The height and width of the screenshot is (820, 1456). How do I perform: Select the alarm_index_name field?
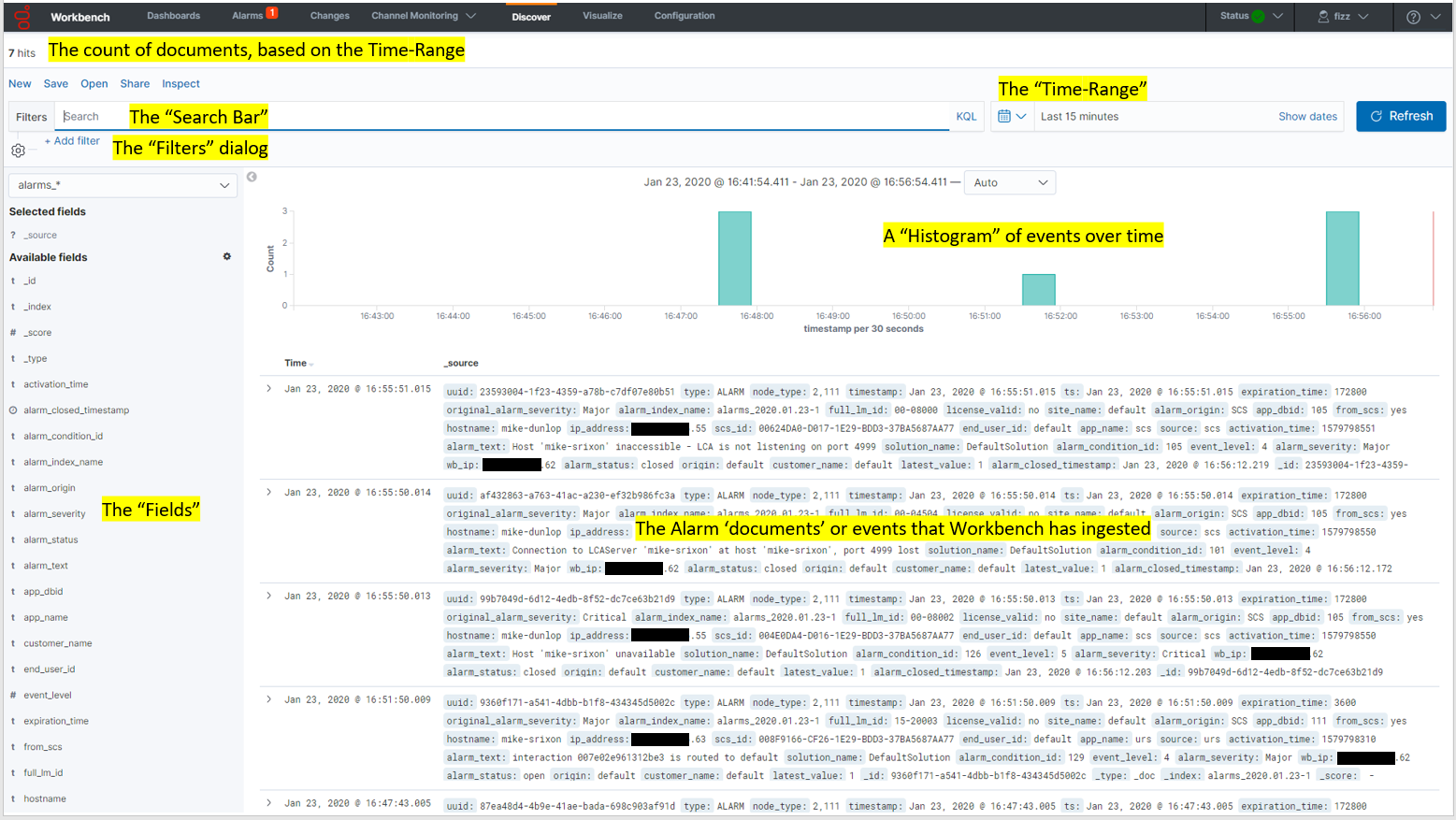pyautogui.click(x=64, y=462)
